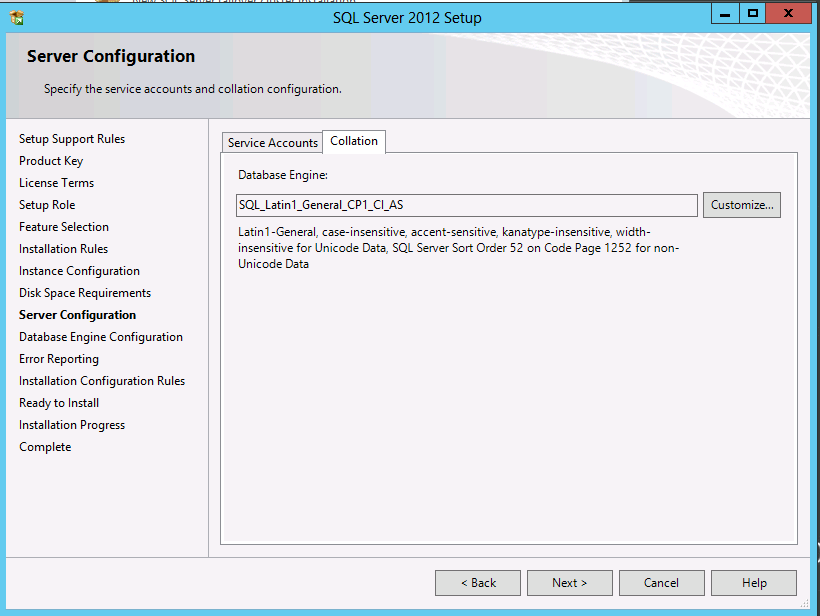The width and height of the screenshot is (820, 616).
Task: Click the License Terms step
Action: 56,183
